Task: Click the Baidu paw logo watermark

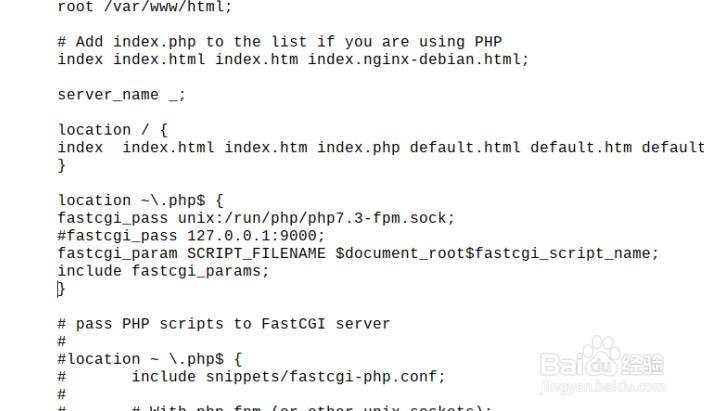Action: (602, 367)
